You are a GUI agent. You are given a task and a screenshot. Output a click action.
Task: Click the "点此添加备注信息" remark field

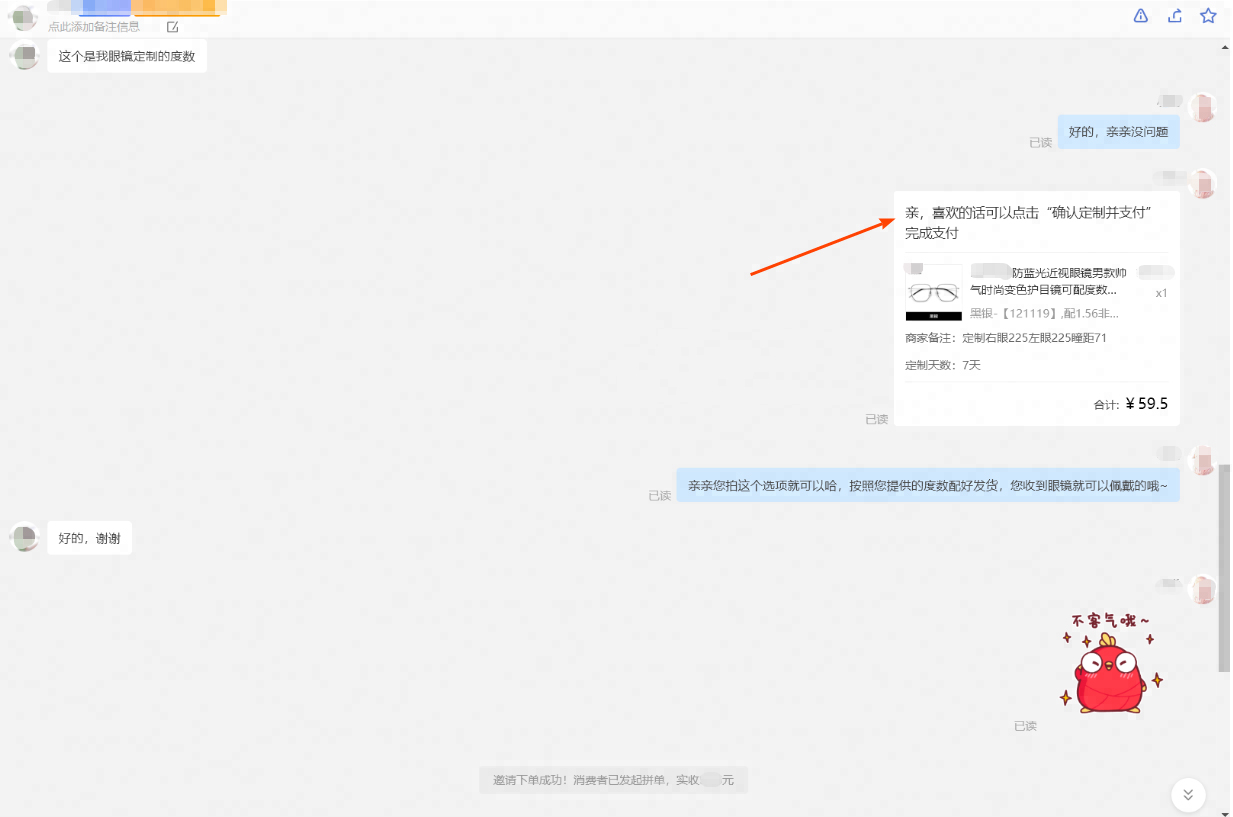point(94,27)
